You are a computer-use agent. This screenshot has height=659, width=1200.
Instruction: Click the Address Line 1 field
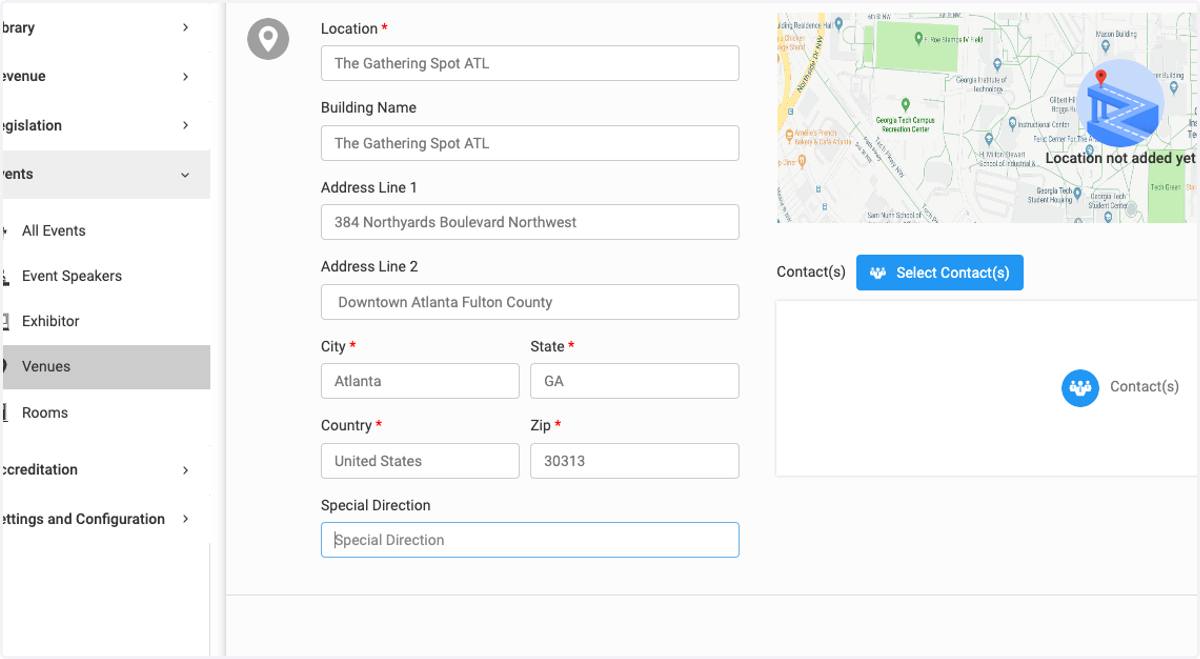click(530, 222)
